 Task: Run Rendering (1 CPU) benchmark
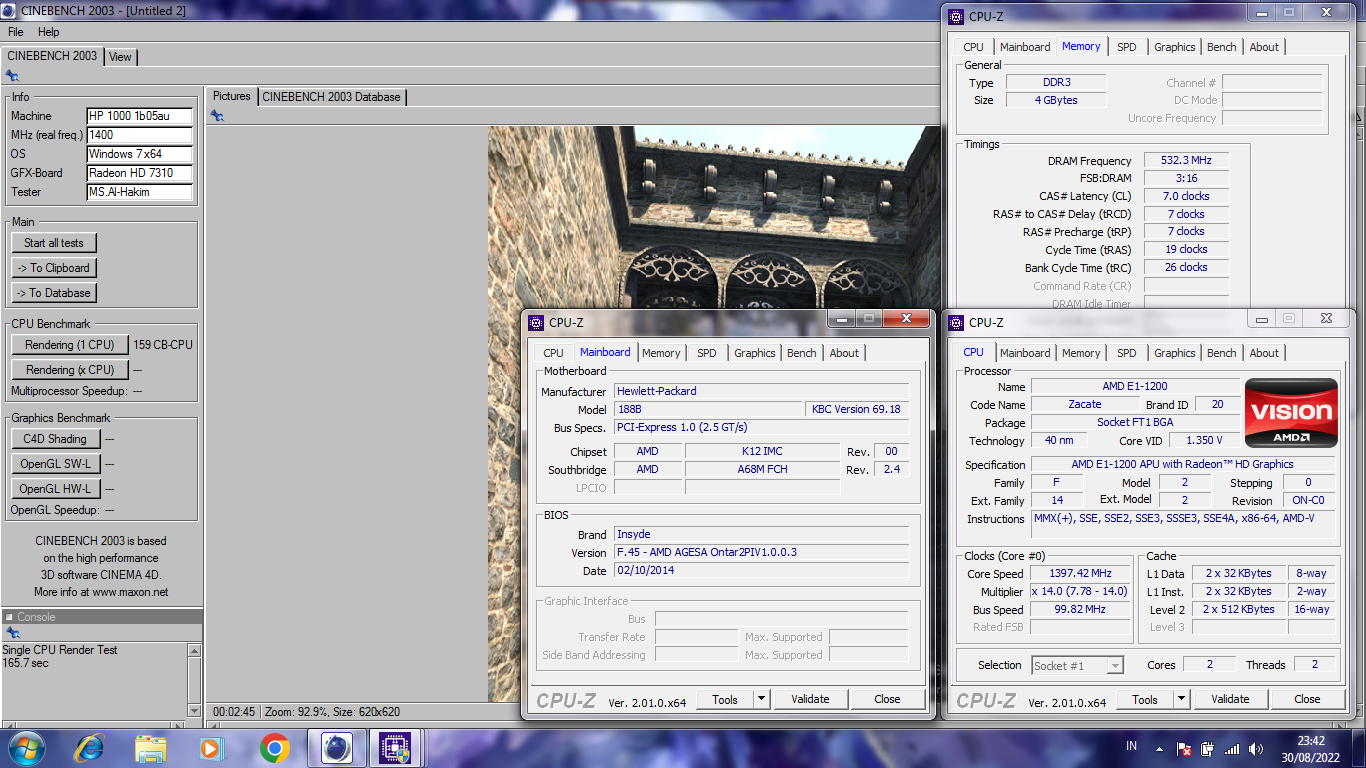[70, 345]
